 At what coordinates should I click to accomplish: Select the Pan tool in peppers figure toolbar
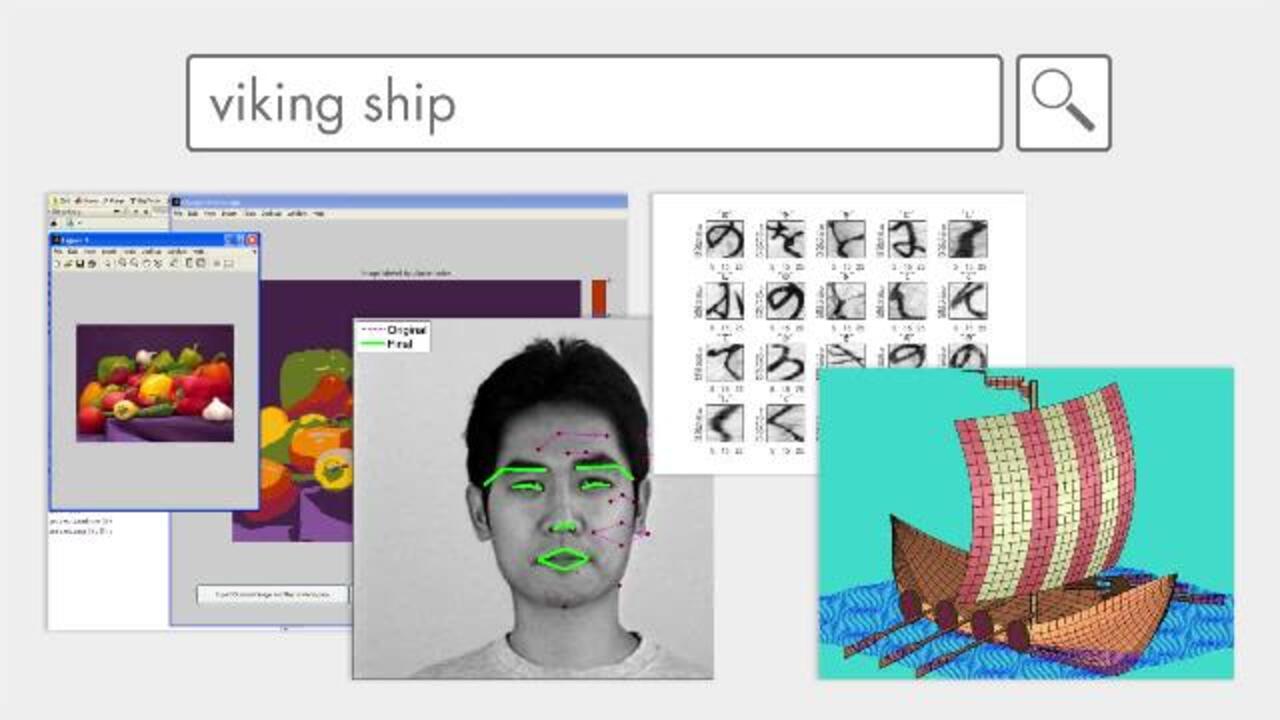pyautogui.click(x=146, y=263)
